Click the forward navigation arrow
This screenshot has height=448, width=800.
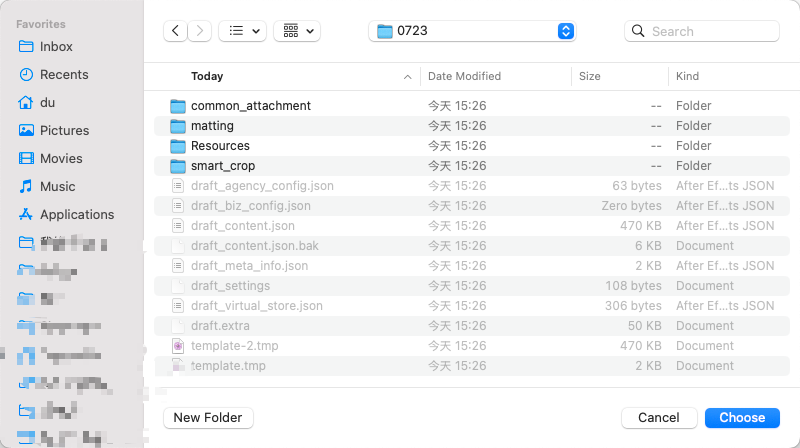pyautogui.click(x=201, y=31)
